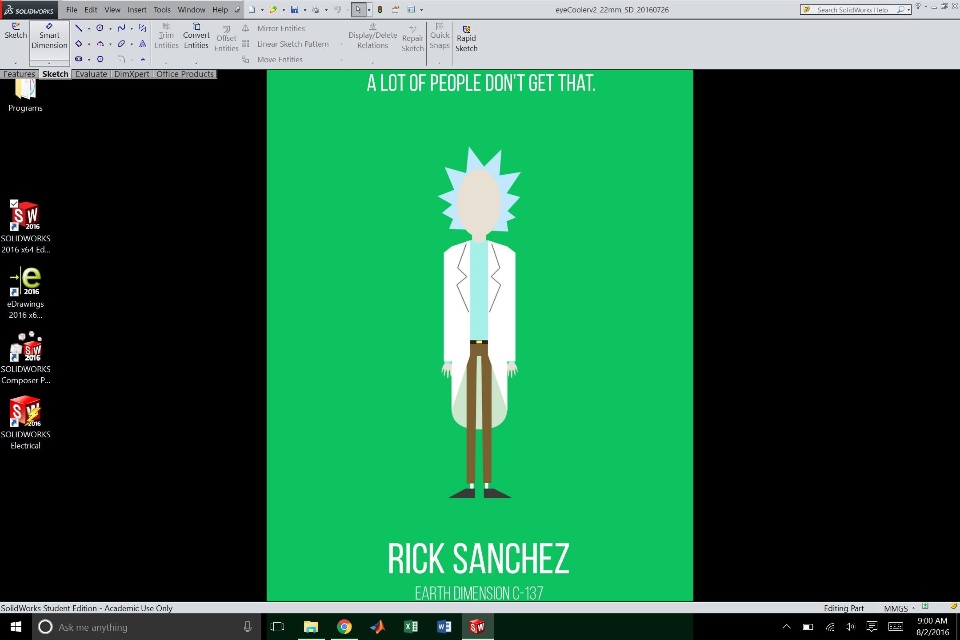The height and width of the screenshot is (640, 960).
Task: Click the Options icon in top toolbar
Action: click(411, 9)
